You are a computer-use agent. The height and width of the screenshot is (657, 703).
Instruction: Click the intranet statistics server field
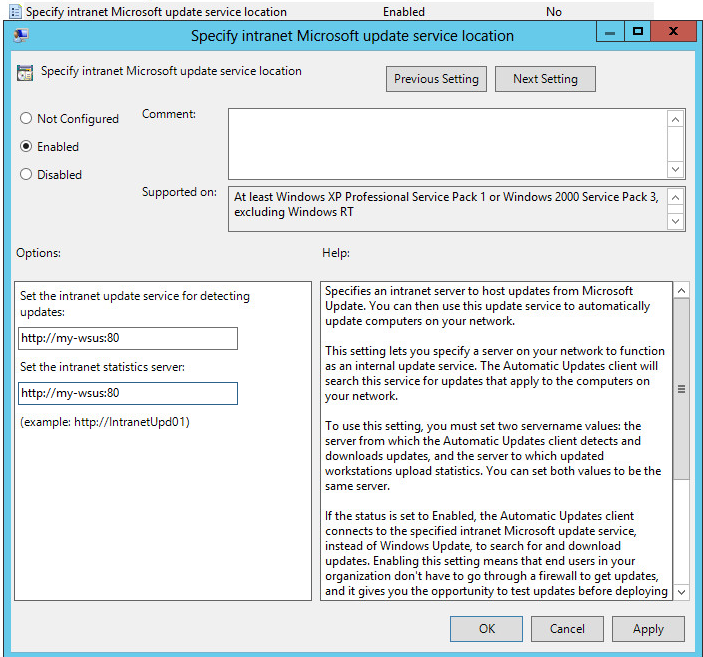click(x=128, y=393)
